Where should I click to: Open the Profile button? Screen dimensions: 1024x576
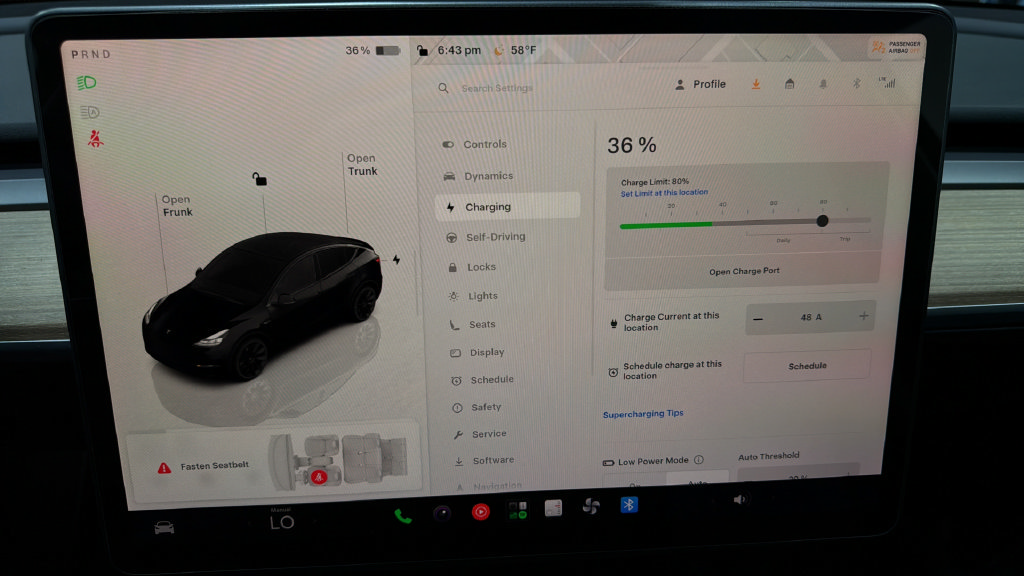tap(700, 84)
